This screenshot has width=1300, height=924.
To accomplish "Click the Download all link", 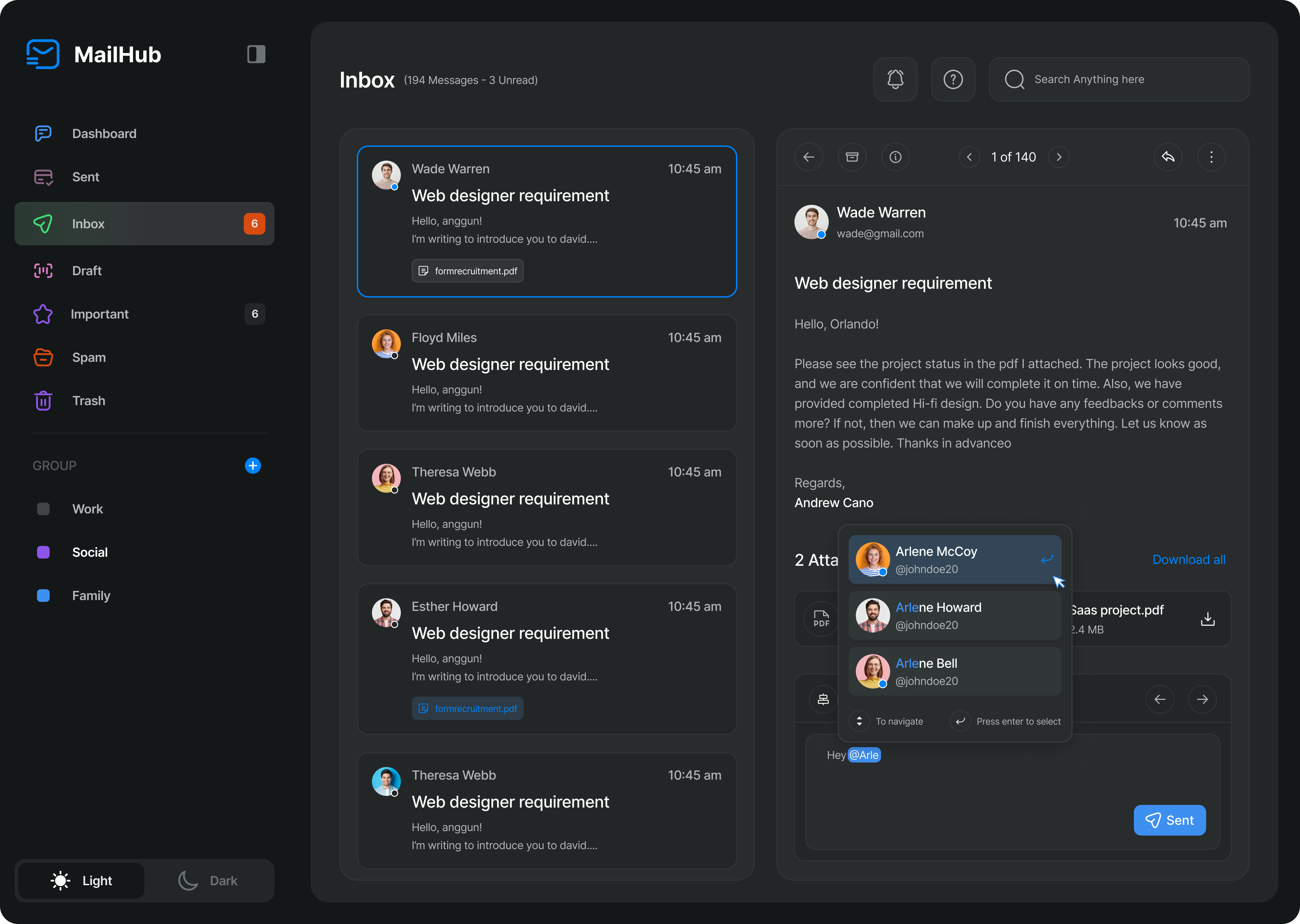I will coord(1188,559).
